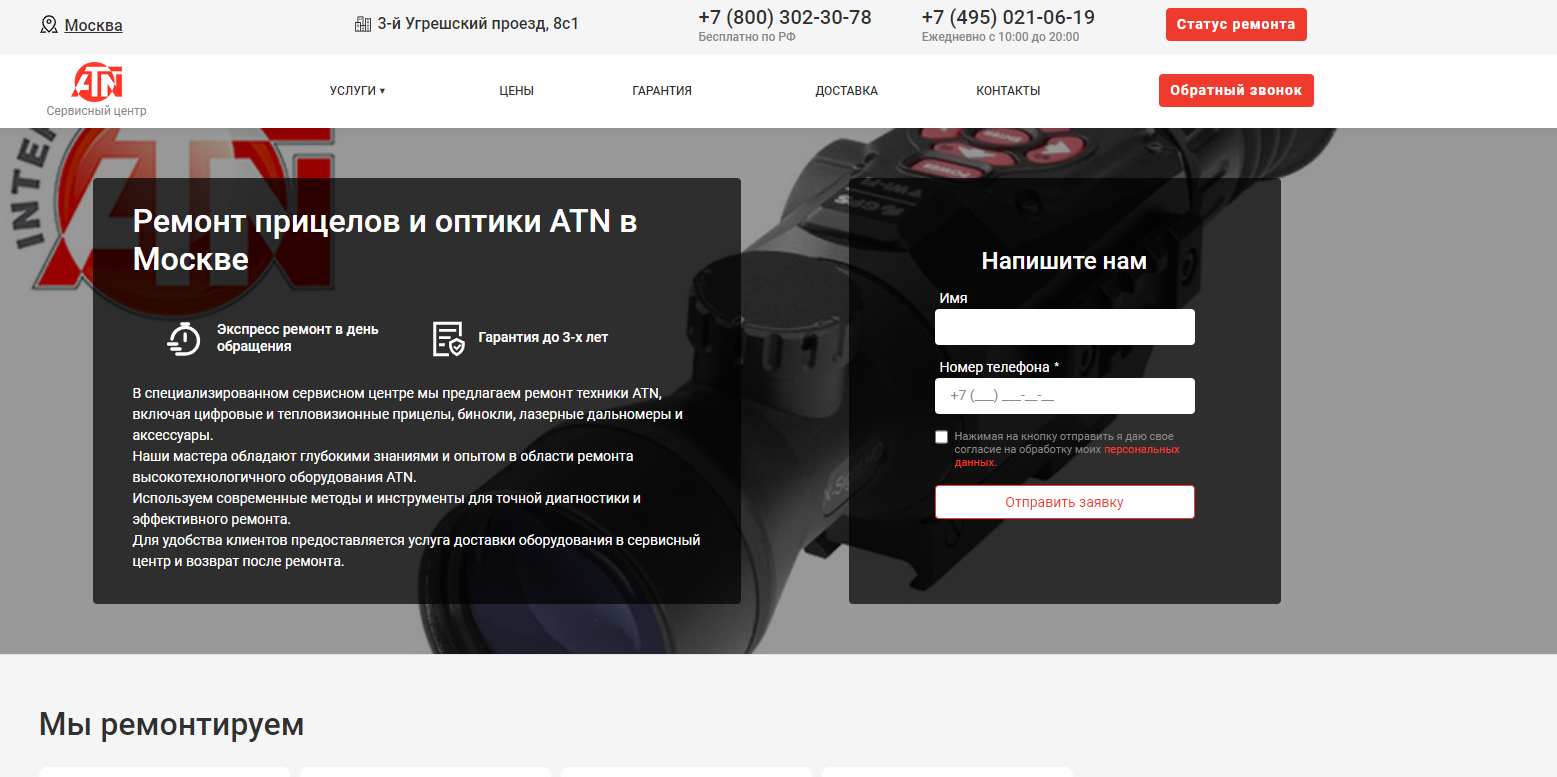1557x777 pixels.
Task: Click the building icon beside the address
Action: click(363, 23)
